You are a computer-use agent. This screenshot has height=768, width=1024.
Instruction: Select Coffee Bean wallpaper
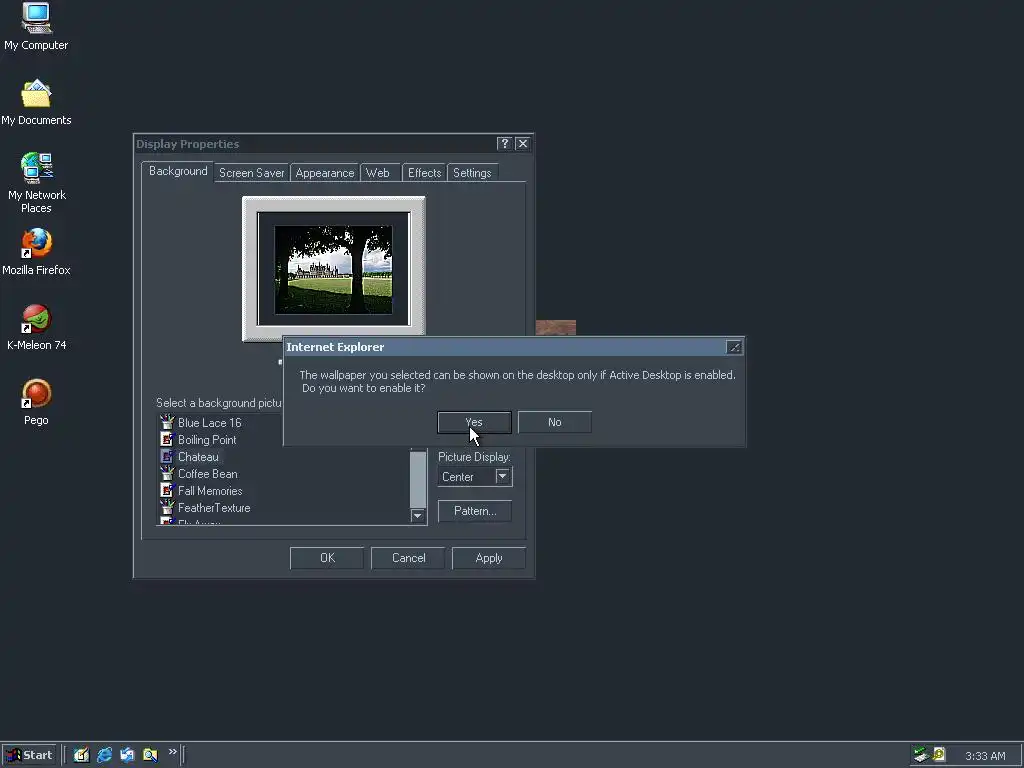(x=207, y=473)
